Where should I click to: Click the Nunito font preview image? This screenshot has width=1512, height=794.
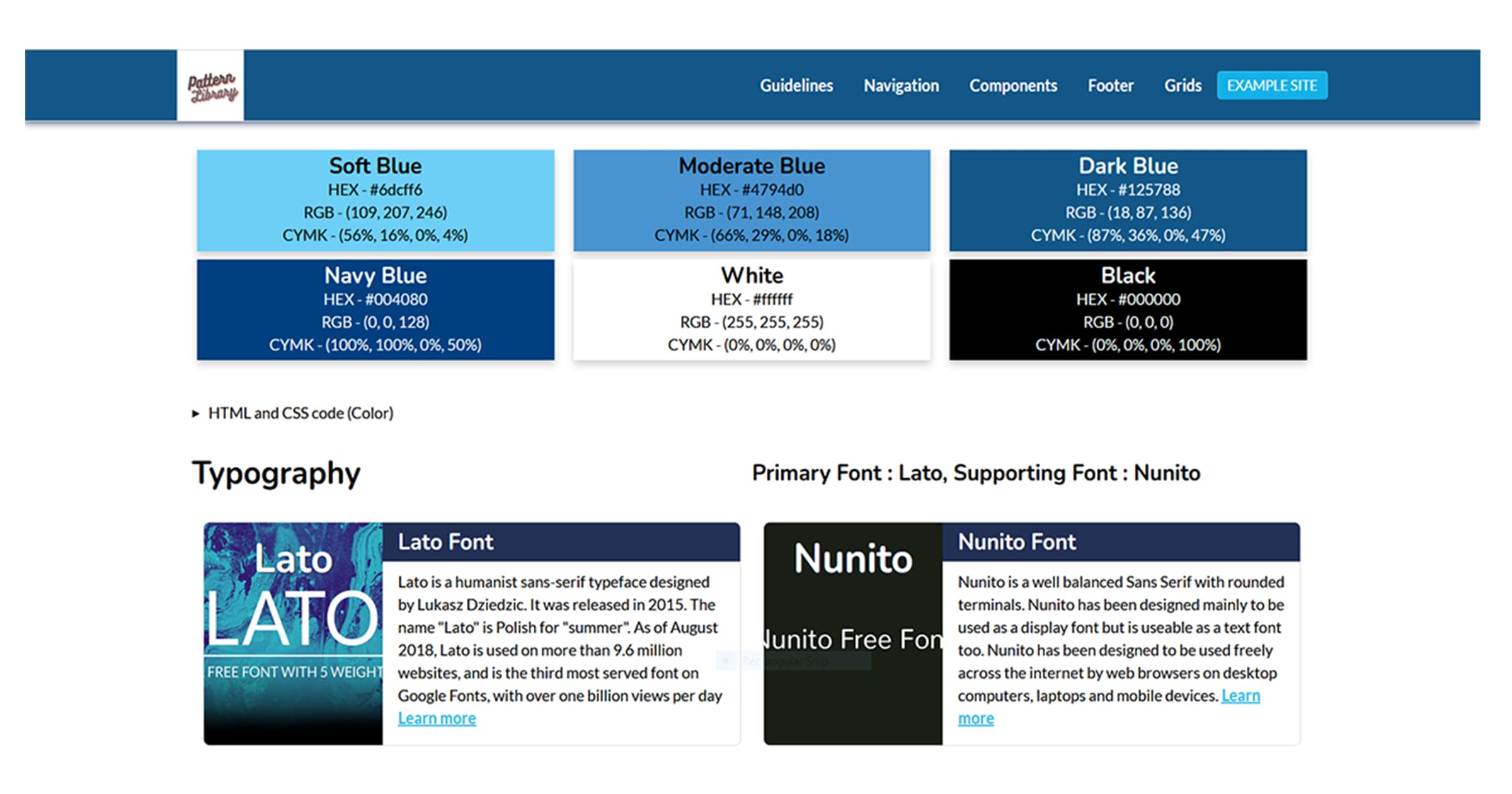pyautogui.click(x=853, y=633)
